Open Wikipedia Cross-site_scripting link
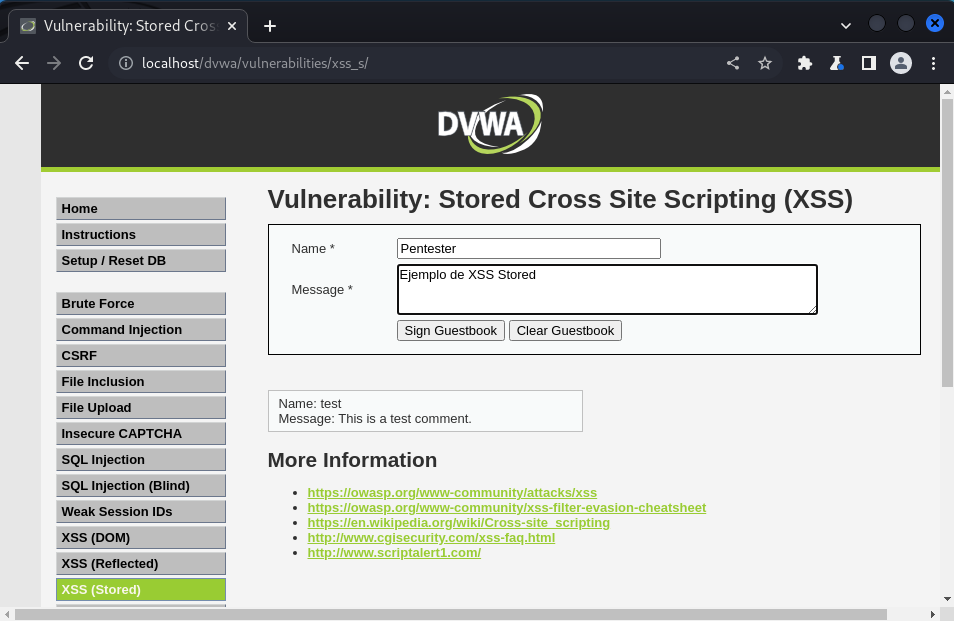The width and height of the screenshot is (954, 621). pos(459,523)
